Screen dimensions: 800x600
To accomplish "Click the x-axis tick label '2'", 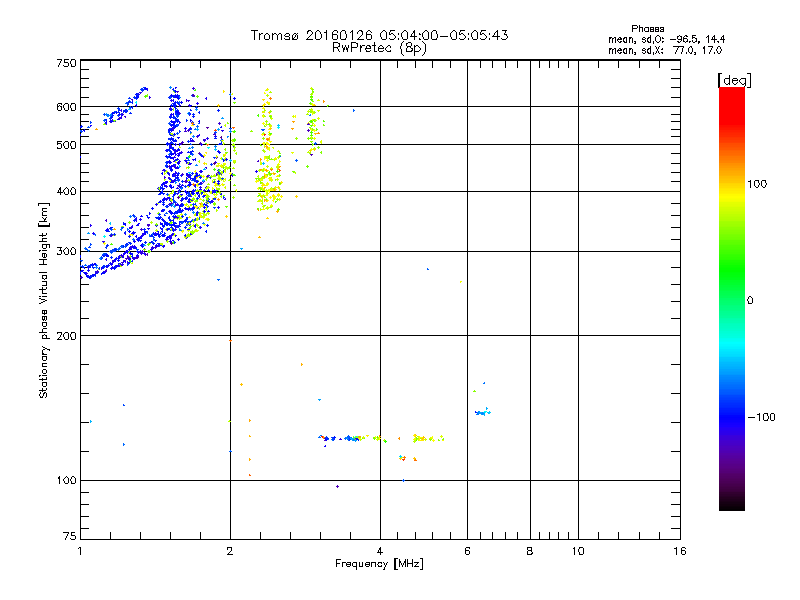I will click(x=230, y=551).
